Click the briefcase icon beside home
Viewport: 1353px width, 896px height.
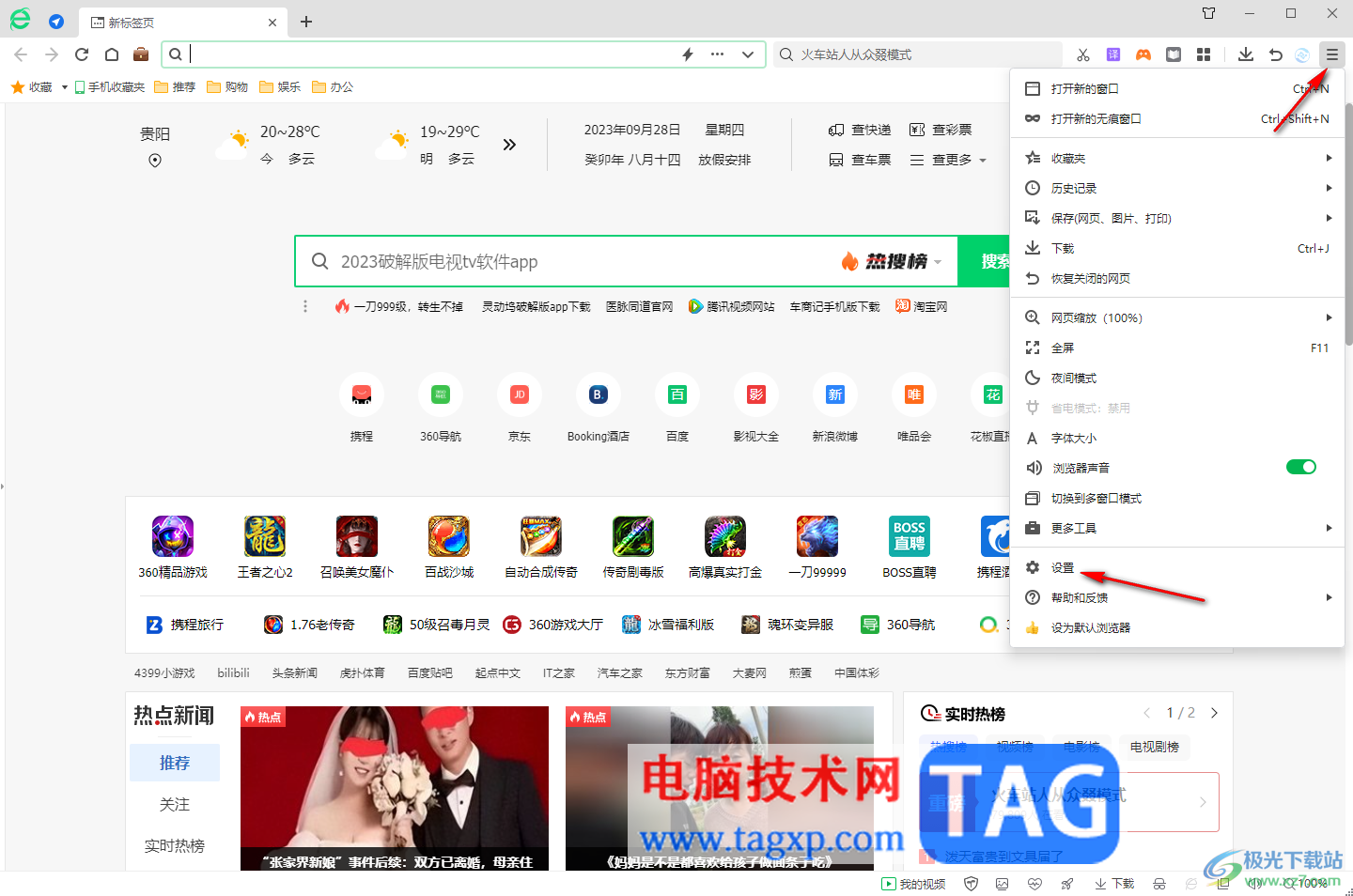(141, 54)
